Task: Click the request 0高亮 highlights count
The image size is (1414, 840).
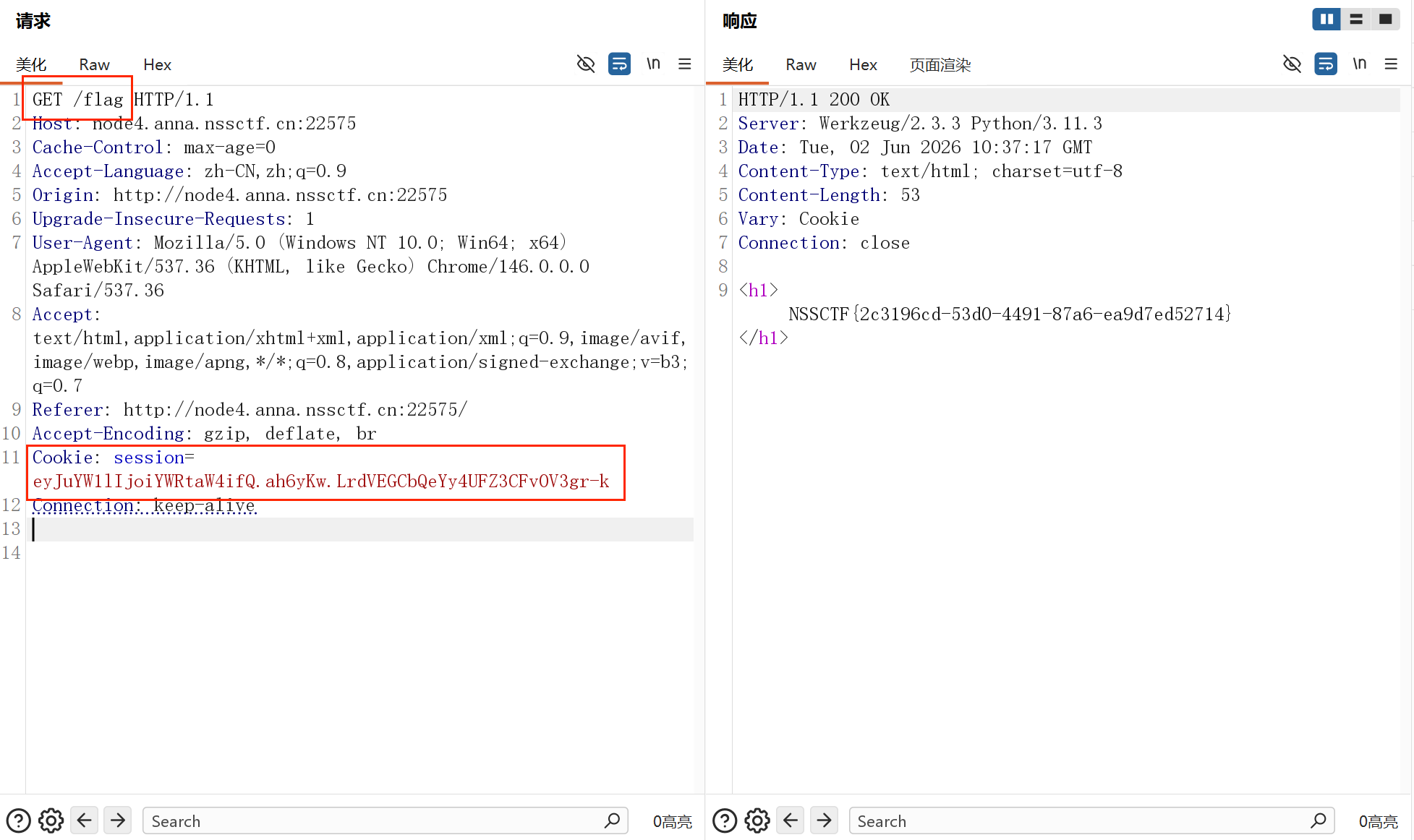Action: tap(672, 822)
